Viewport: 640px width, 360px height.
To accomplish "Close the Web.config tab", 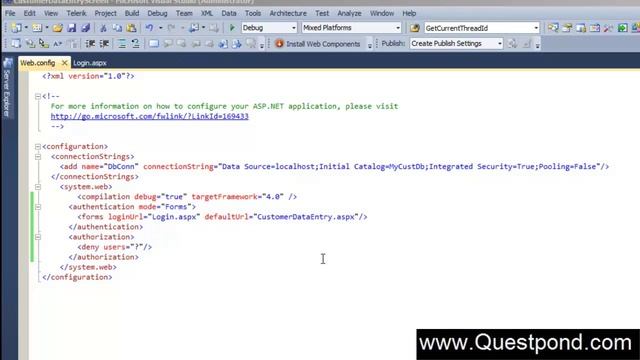I will tap(64, 63).
